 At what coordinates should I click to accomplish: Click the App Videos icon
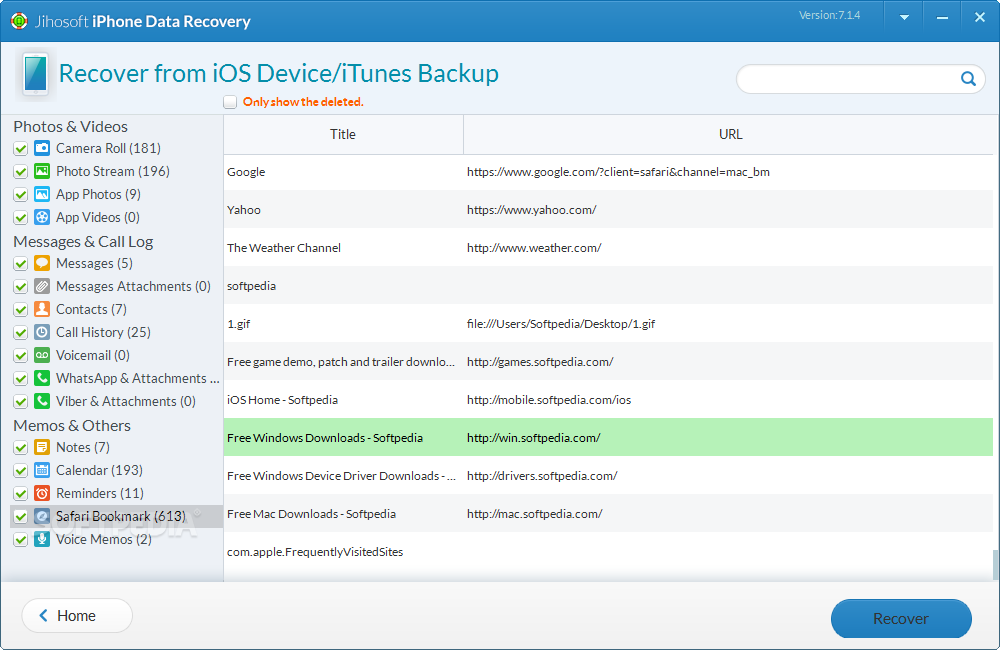[42, 218]
